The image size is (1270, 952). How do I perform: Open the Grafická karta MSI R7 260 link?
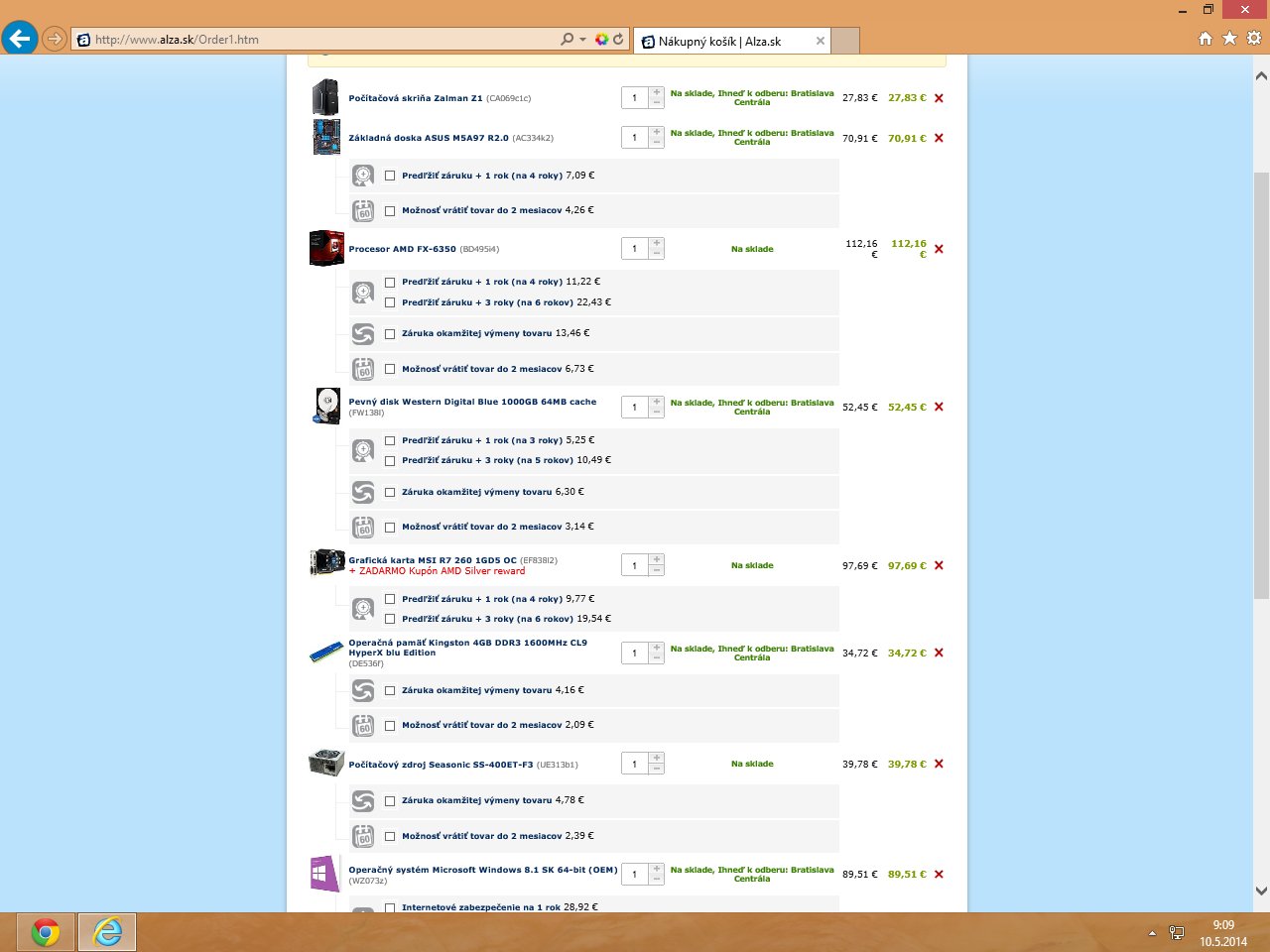[433, 560]
